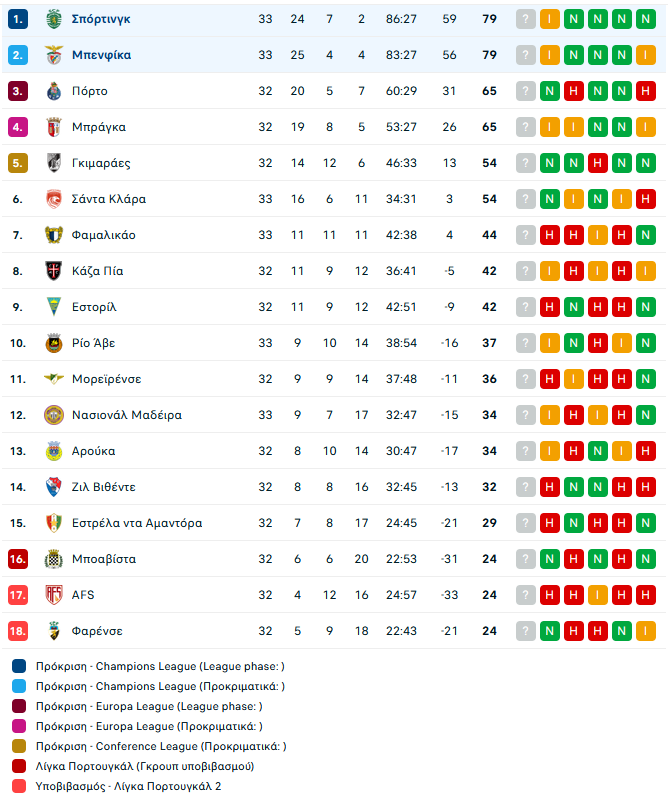Click the Porto club crest icon

pyautogui.click(x=53, y=91)
